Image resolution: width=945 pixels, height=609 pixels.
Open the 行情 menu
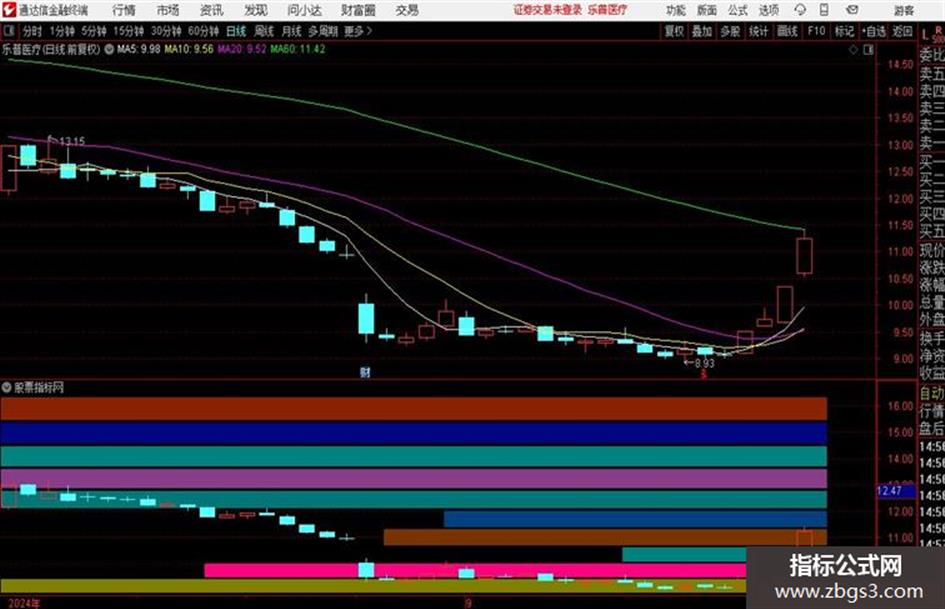pyautogui.click(x=124, y=10)
